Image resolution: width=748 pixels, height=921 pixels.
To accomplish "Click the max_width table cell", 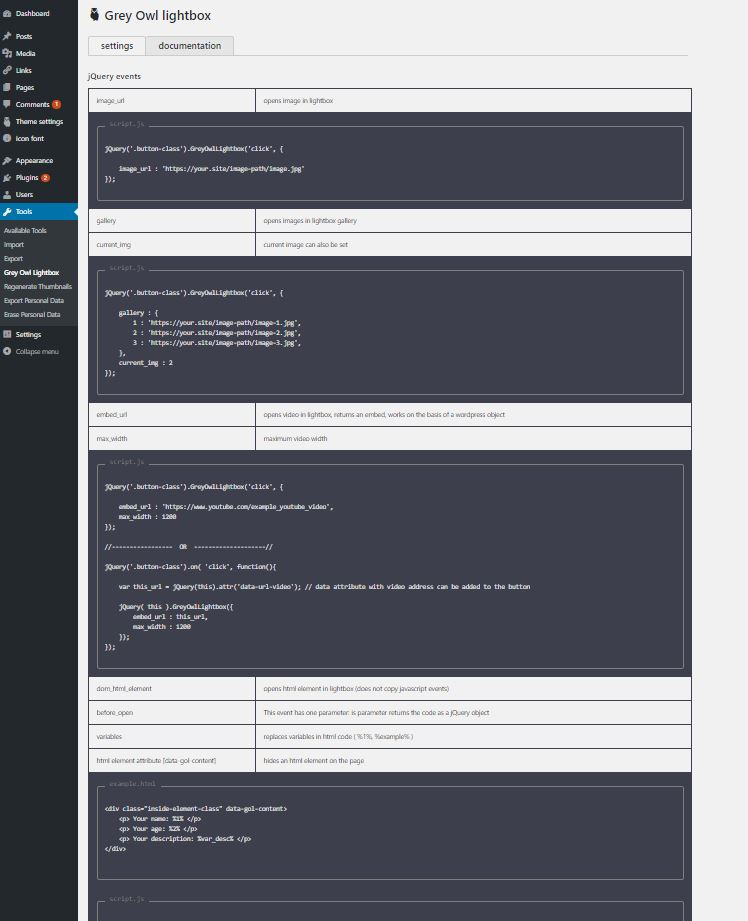I will point(172,439).
